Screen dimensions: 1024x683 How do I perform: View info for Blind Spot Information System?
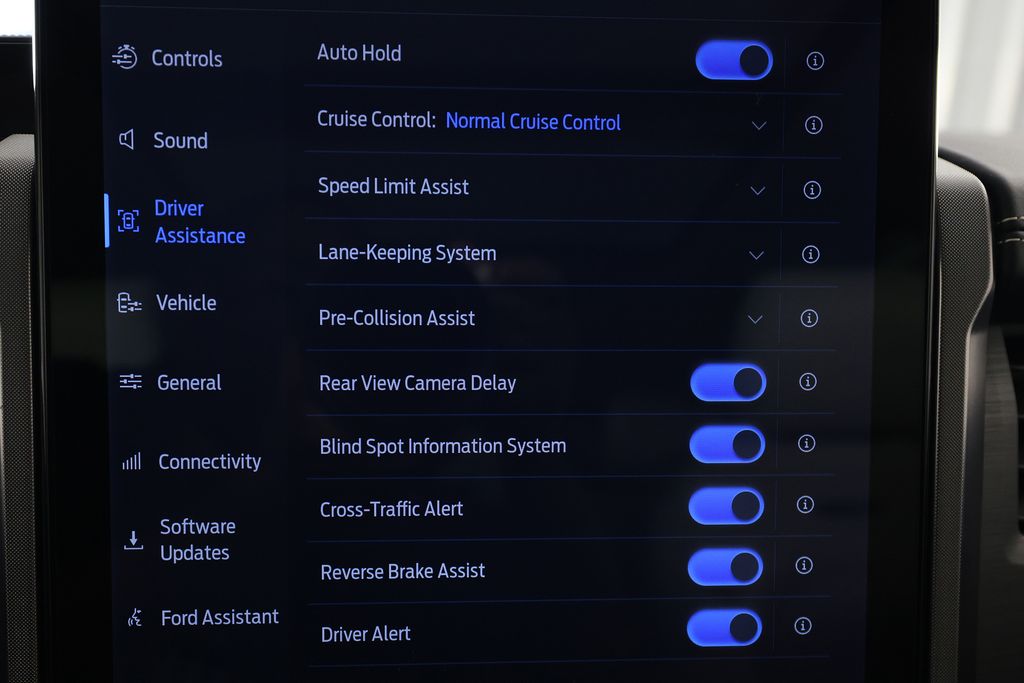pos(807,443)
